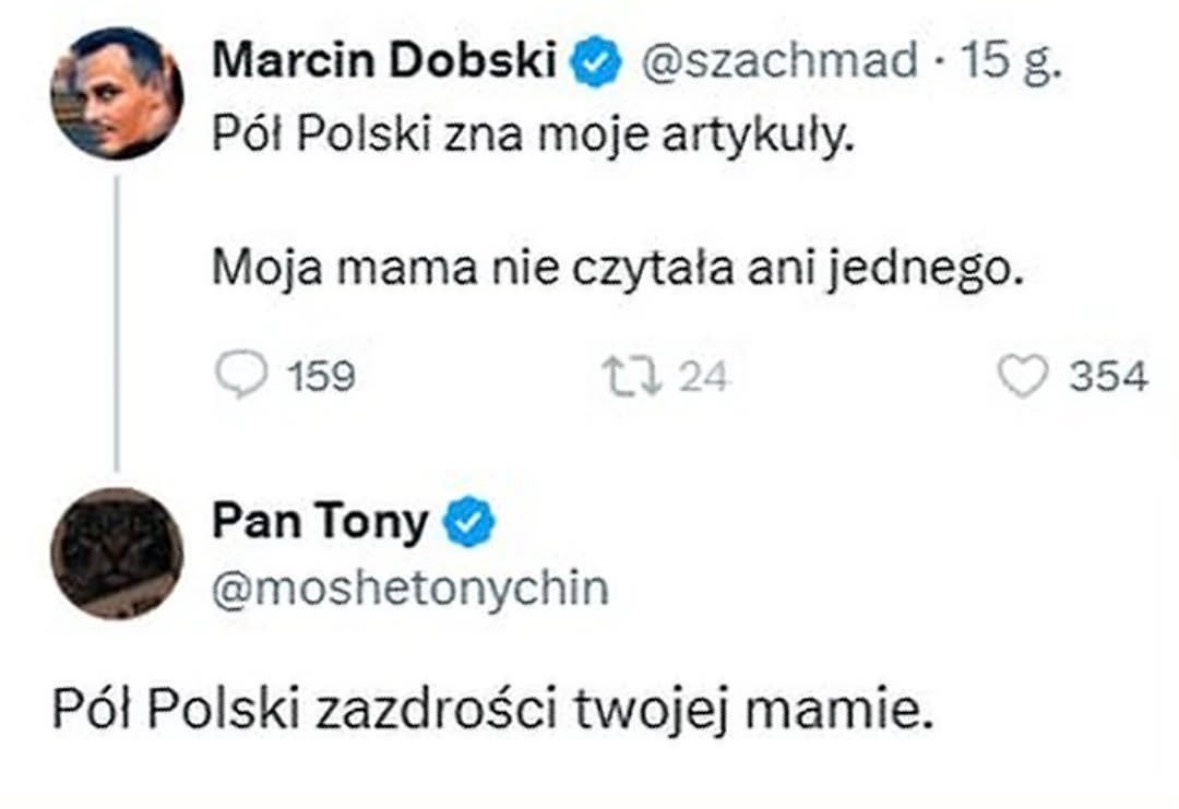Click the text "Pół Polski zna moje artykuły."

535,132
